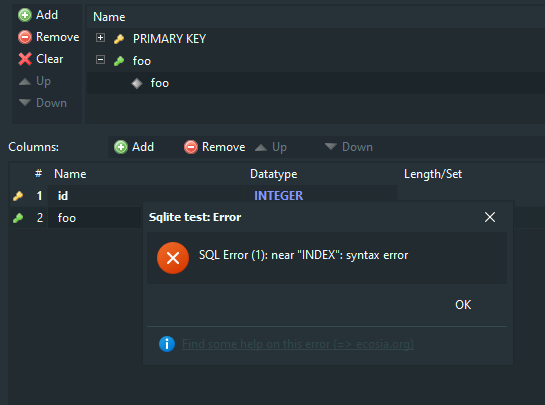Click the yellow key icon on row 1

click(18, 196)
